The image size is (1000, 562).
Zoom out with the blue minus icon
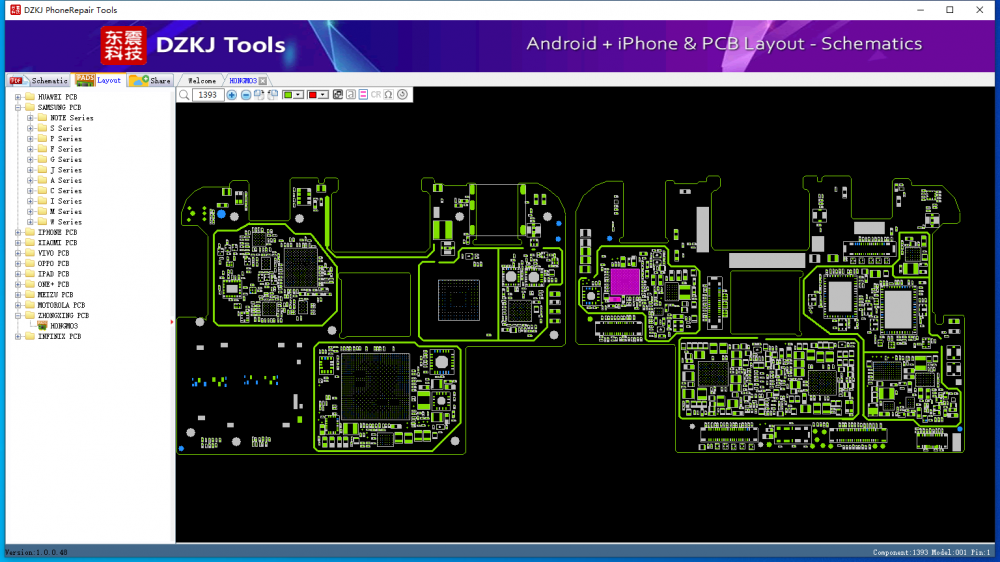(246, 95)
